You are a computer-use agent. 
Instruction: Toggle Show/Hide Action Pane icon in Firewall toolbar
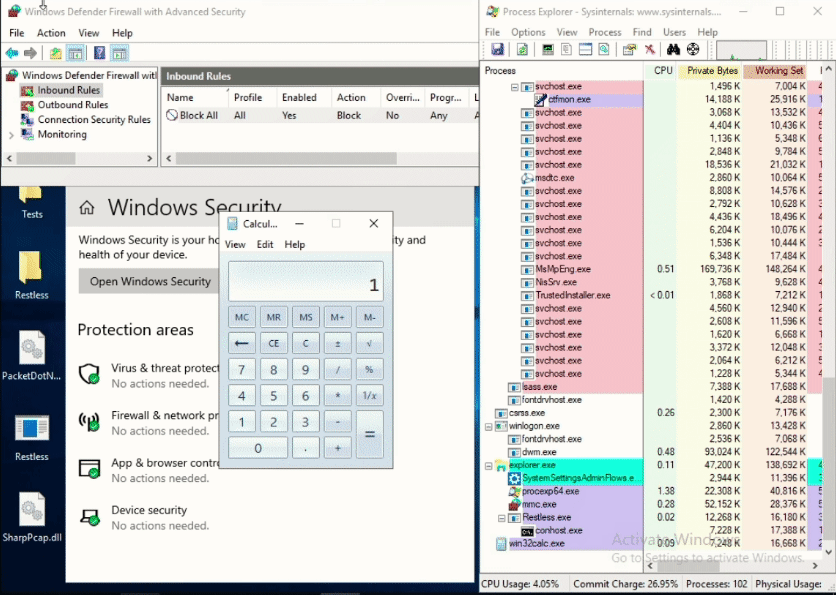119,53
